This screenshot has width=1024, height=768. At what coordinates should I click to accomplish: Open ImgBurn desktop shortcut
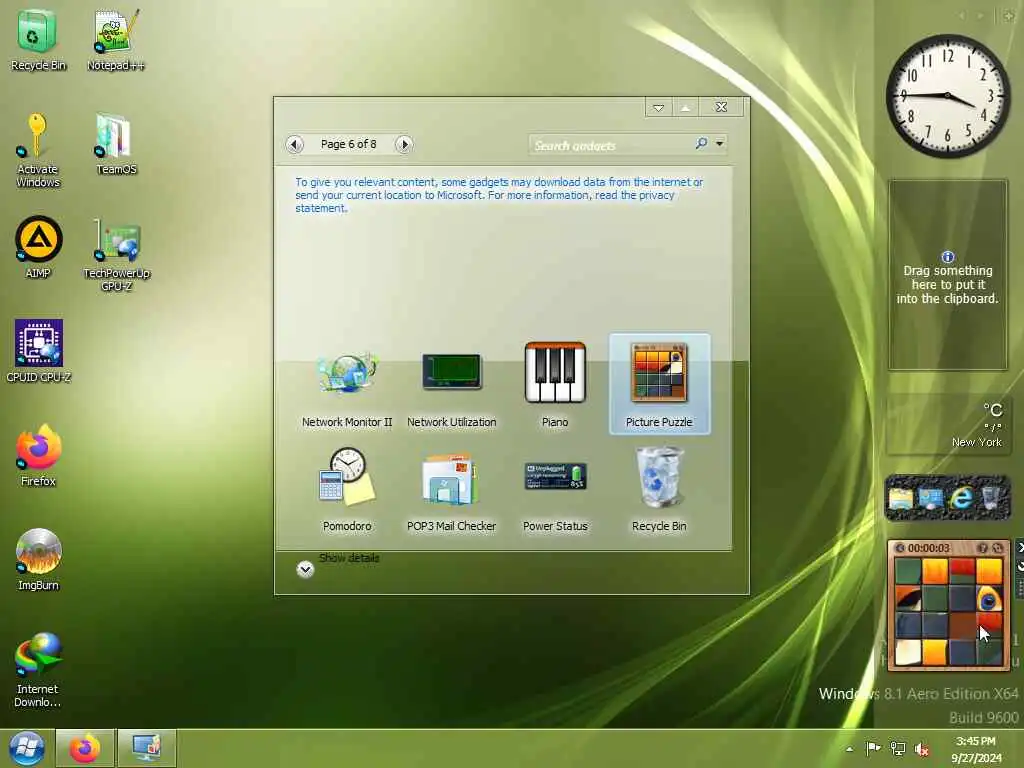click(38, 559)
